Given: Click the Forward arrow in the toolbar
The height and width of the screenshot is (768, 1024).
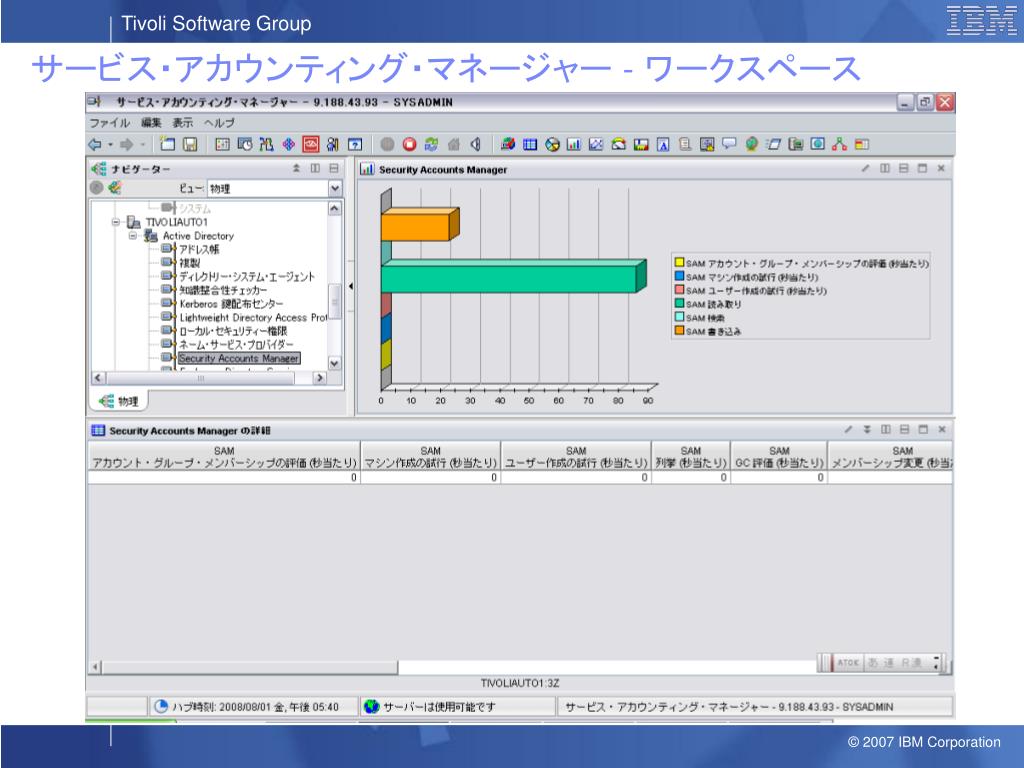Looking at the screenshot, I should pos(126,144).
